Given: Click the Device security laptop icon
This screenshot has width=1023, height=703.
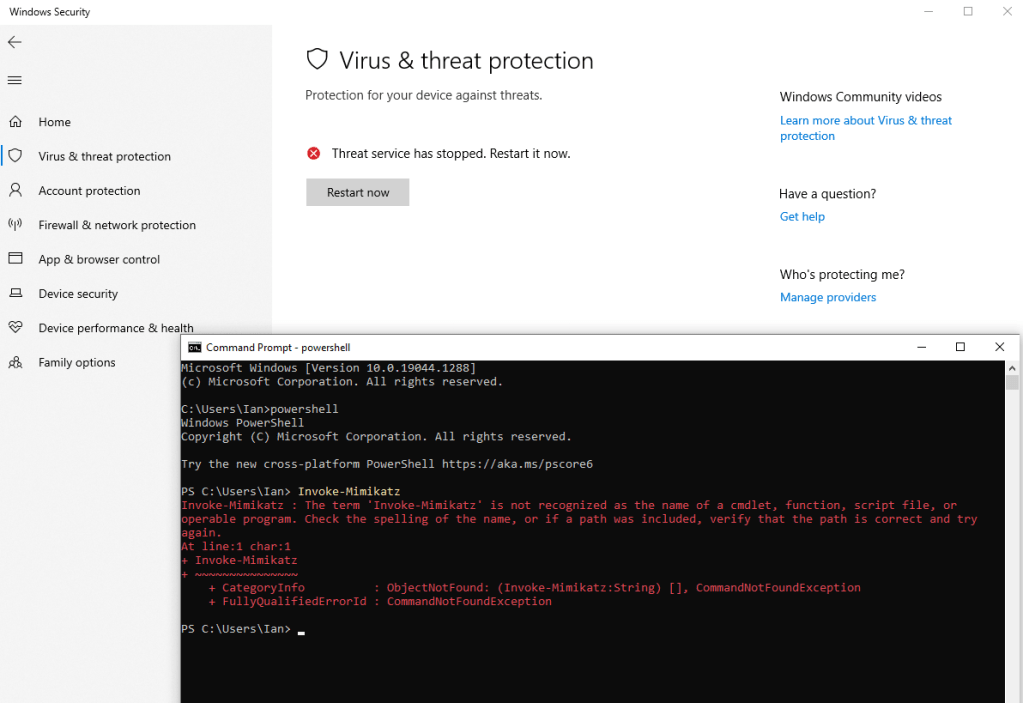Looking at the screenshot, I should (15, 294).
